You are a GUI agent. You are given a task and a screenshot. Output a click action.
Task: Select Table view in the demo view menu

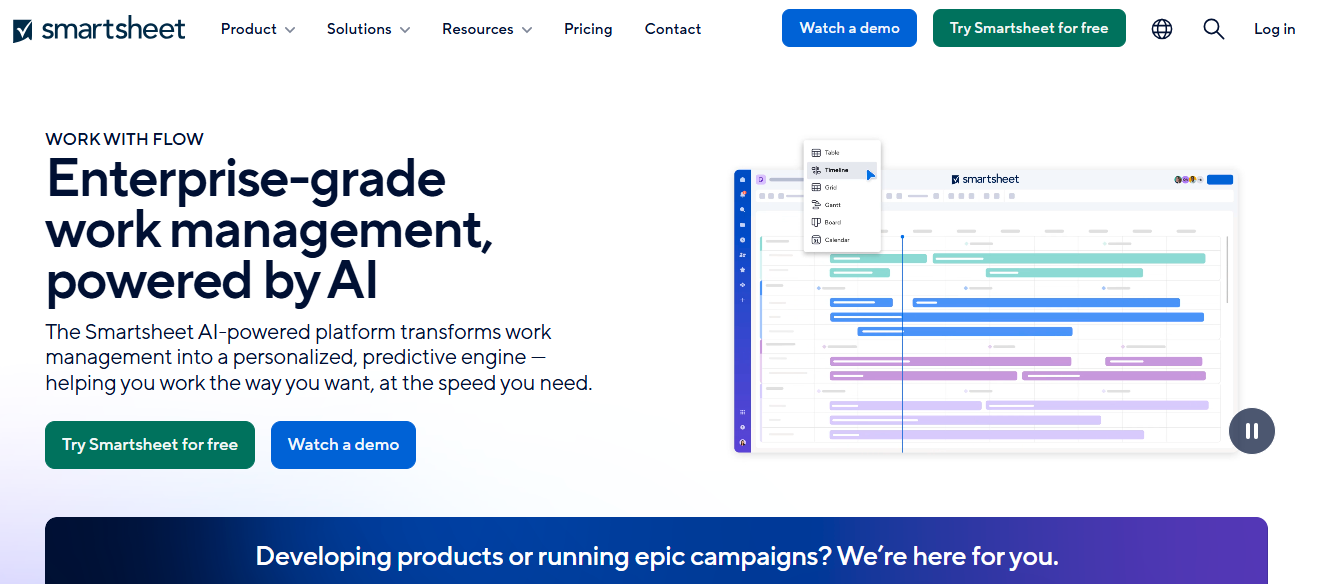842,153
